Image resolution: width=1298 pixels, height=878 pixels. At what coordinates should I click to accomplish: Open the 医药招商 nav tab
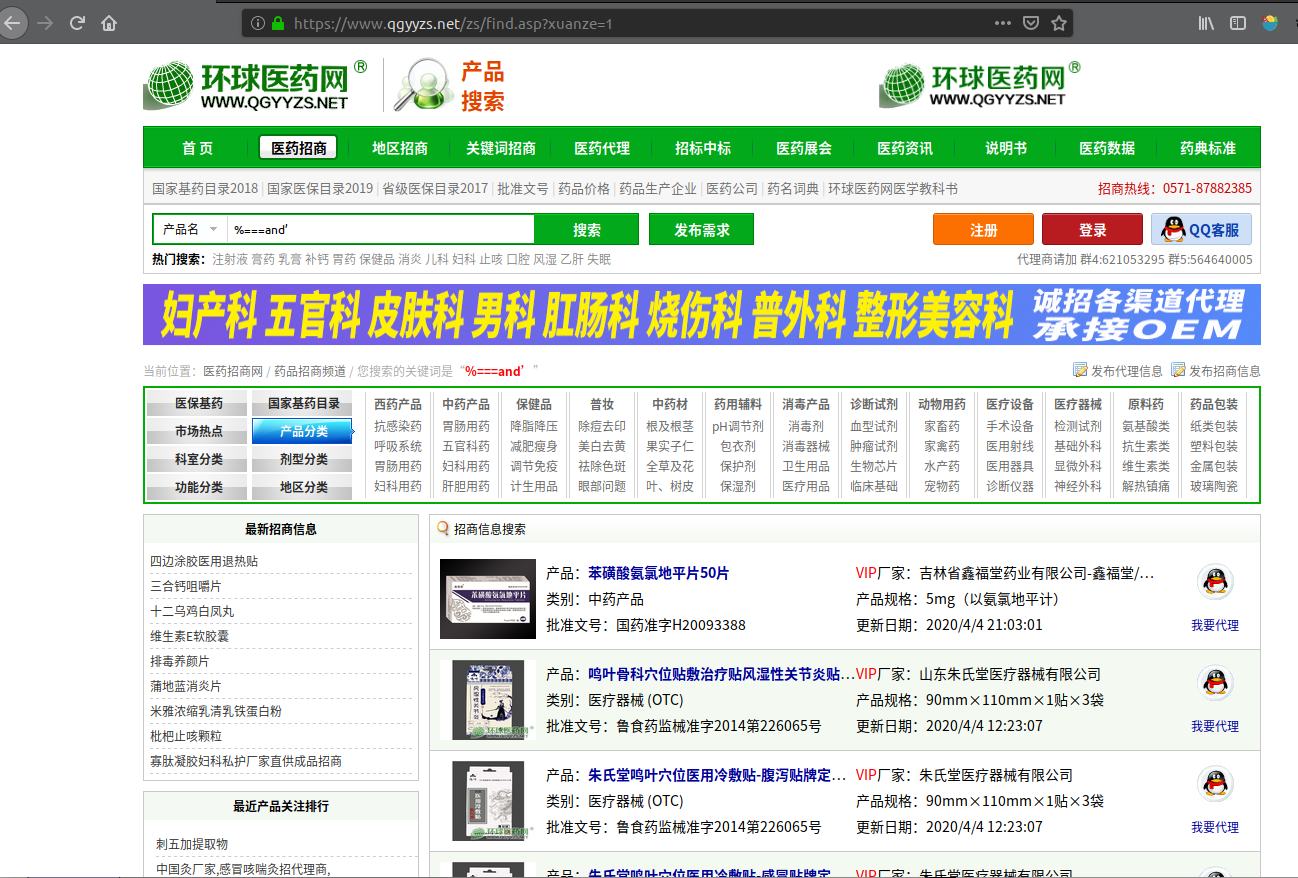[298, 148]
